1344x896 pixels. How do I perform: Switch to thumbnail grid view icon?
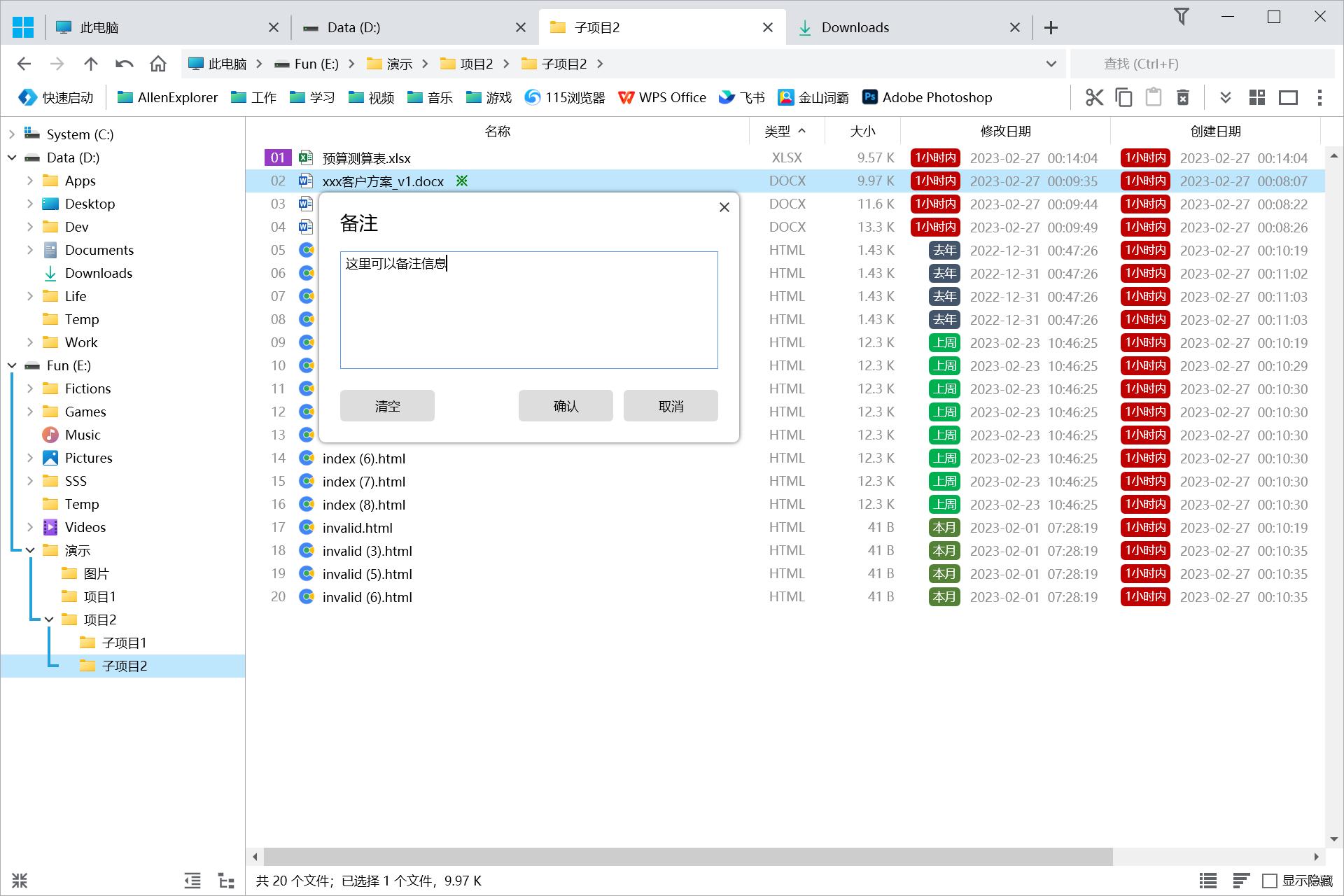click(1257, 97)
